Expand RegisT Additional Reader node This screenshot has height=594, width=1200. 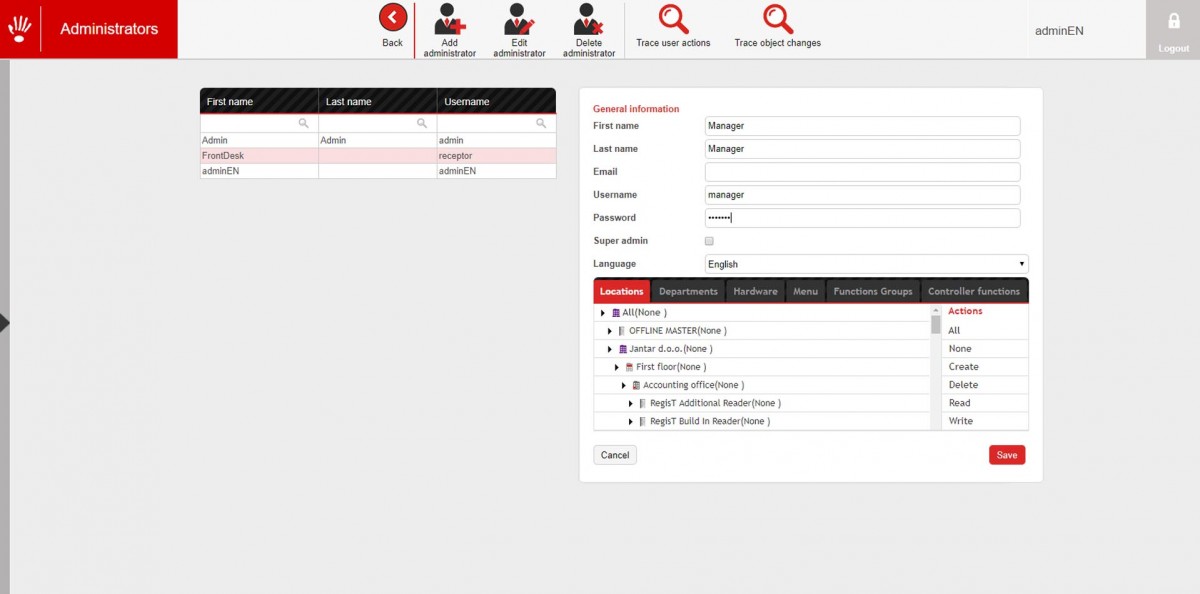631,403
